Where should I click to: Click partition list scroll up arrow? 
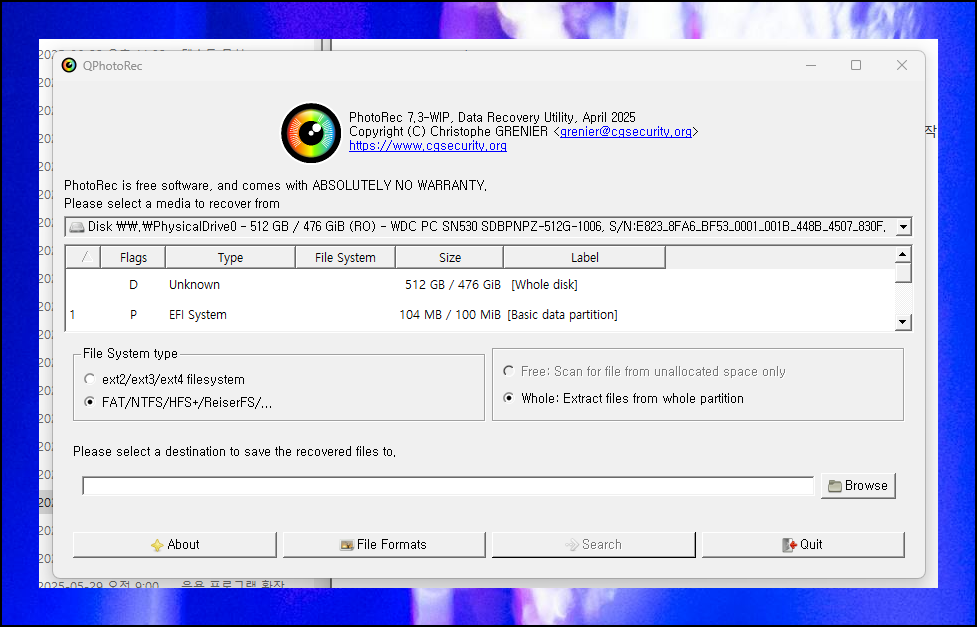903,254
